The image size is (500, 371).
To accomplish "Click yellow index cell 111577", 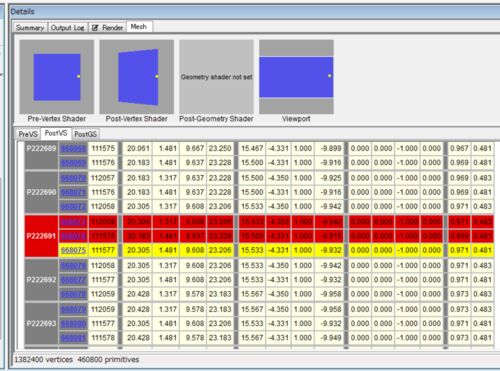I will tap(103, 250).
